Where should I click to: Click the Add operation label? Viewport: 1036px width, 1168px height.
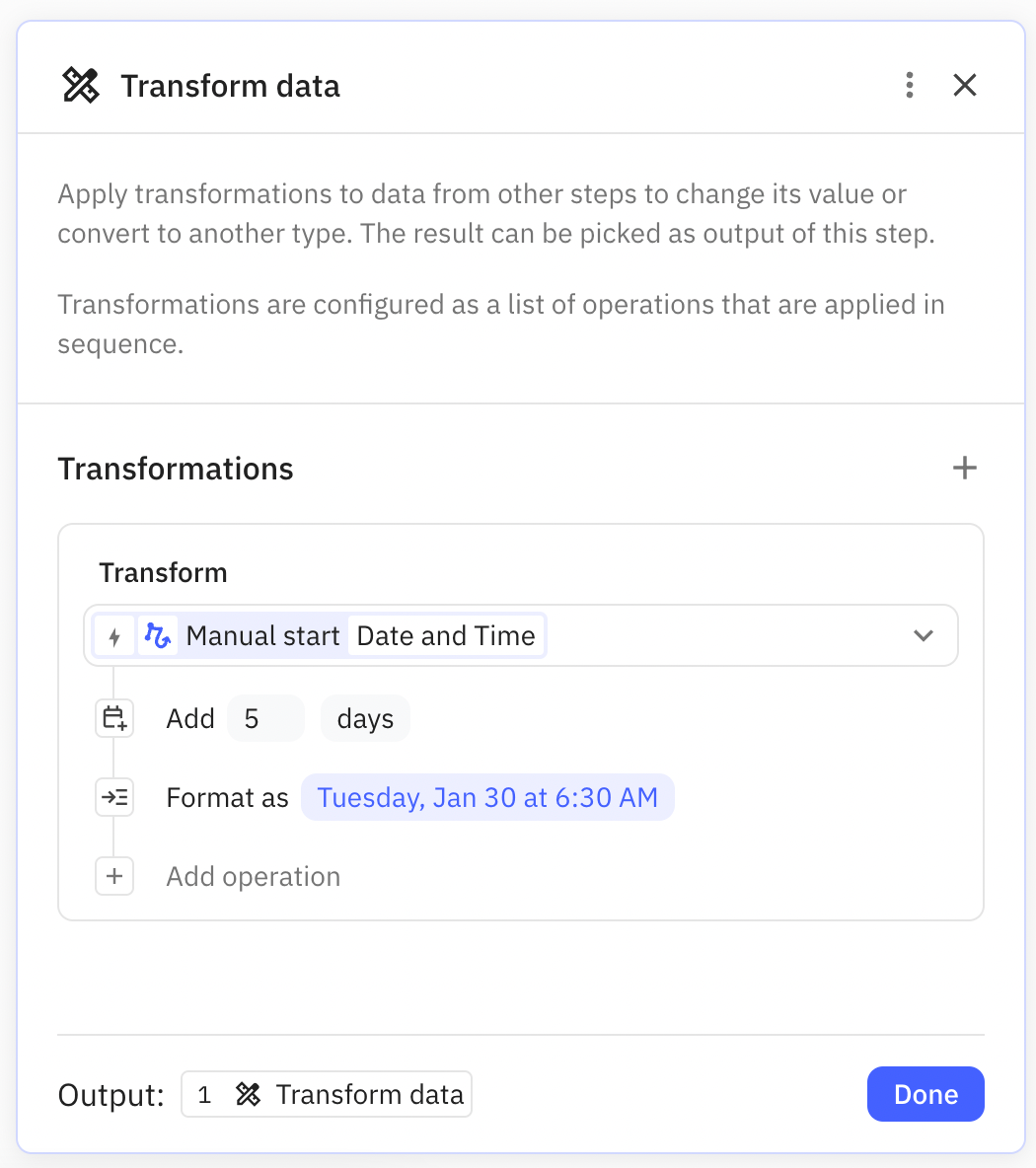[253, 876]
